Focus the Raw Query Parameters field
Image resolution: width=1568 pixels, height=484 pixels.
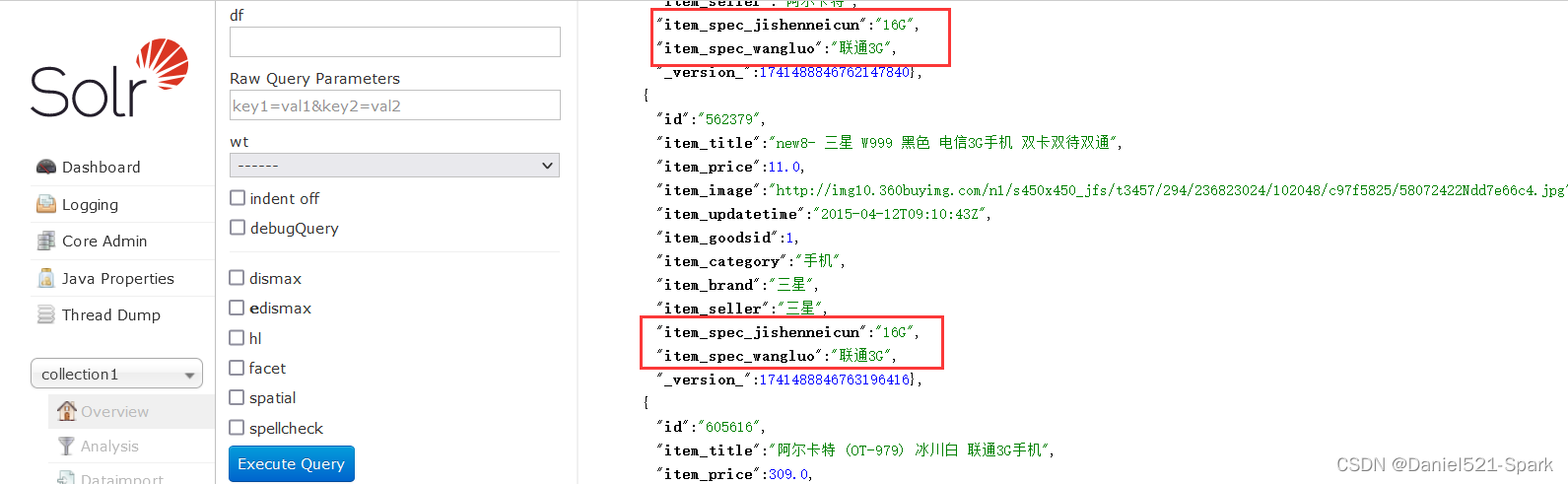394,105
